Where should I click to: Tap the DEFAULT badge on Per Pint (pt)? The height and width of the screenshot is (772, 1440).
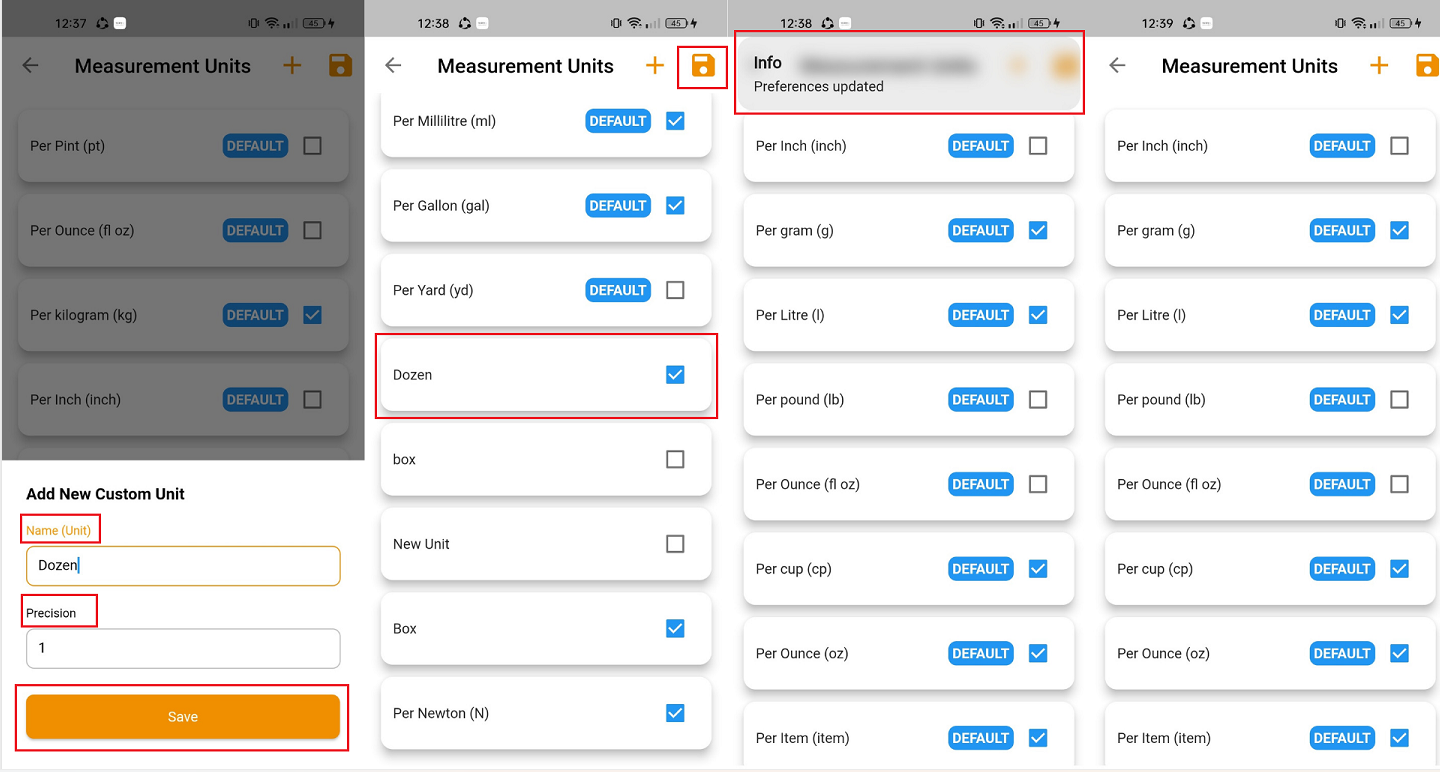[x=255, y=146]
